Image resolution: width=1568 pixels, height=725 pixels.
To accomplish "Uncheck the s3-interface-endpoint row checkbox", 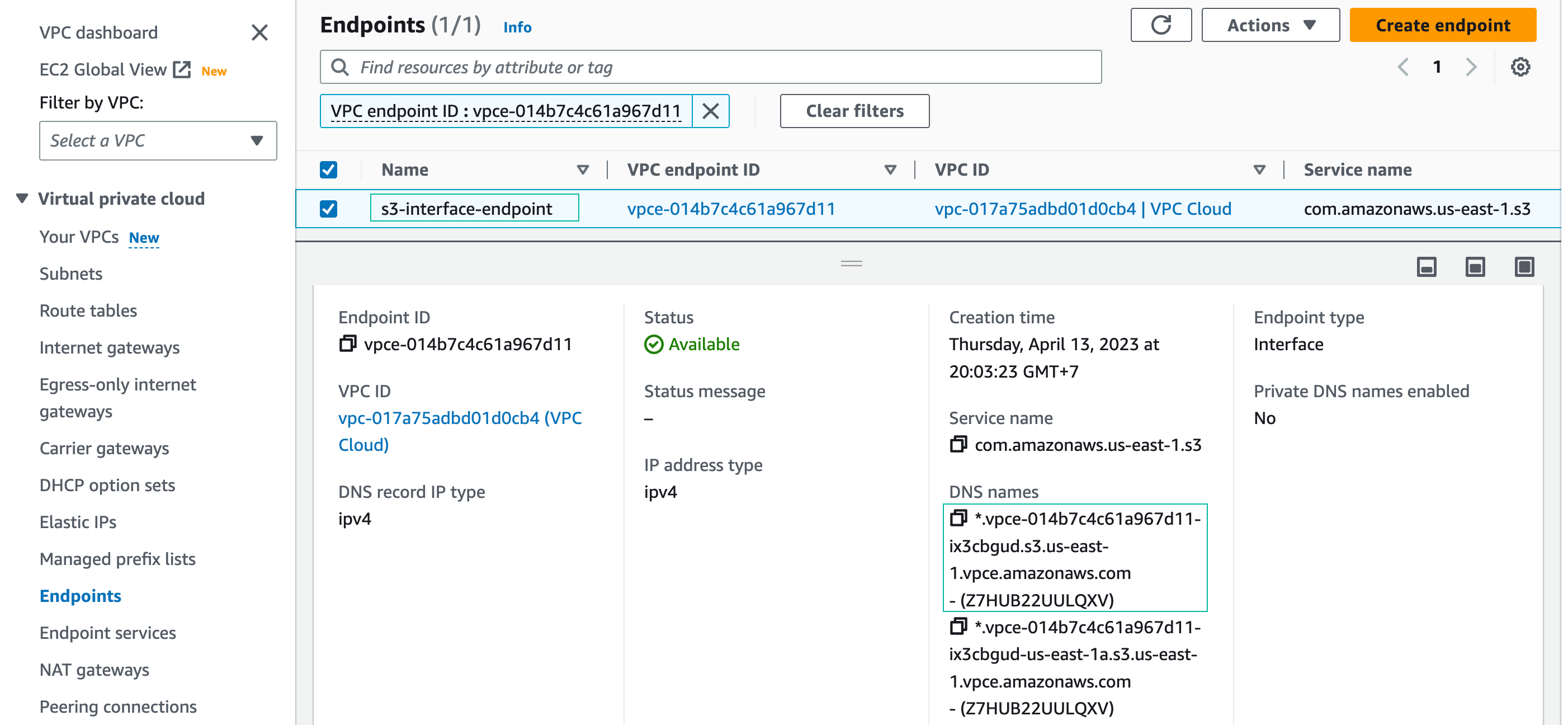I will pyautogui.click(x=329, y=209).
